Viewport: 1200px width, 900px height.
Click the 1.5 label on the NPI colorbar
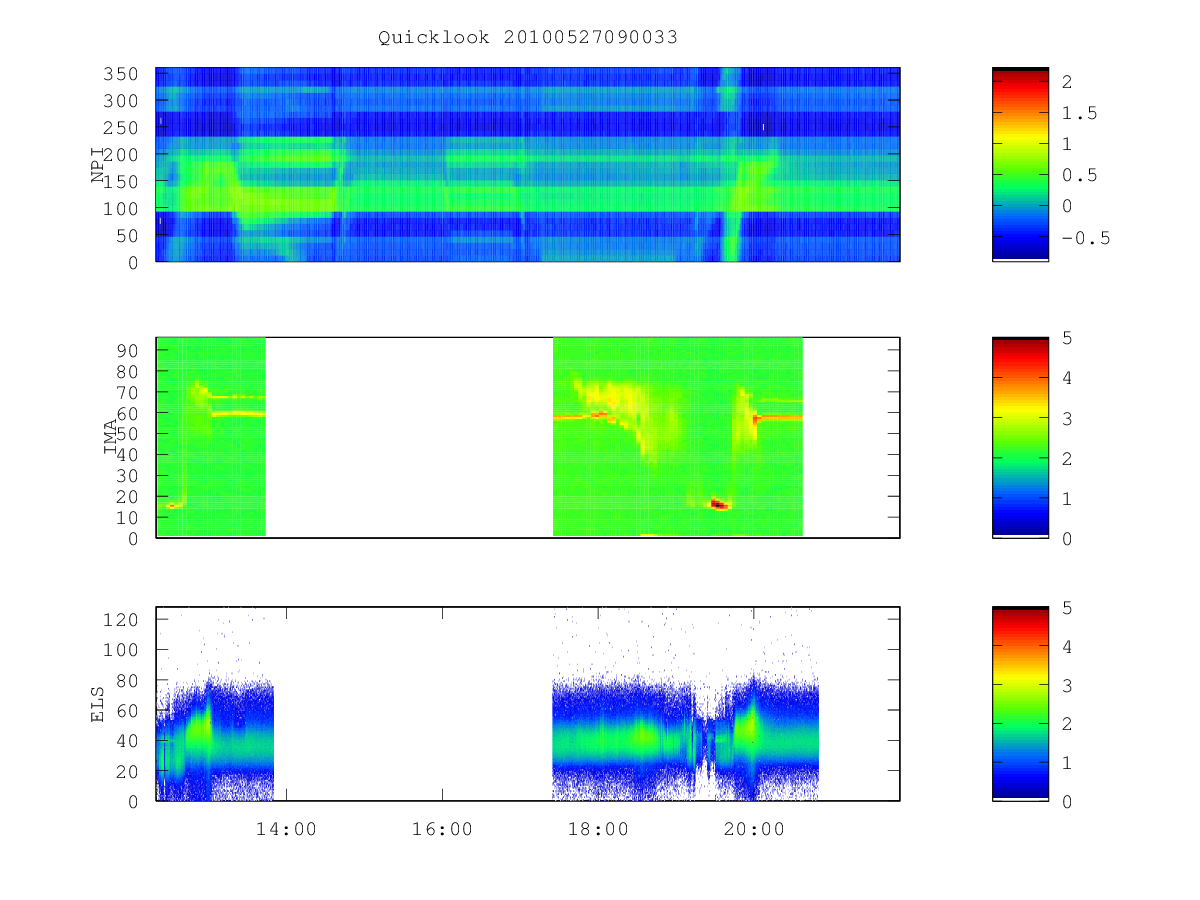[1080, 113]
